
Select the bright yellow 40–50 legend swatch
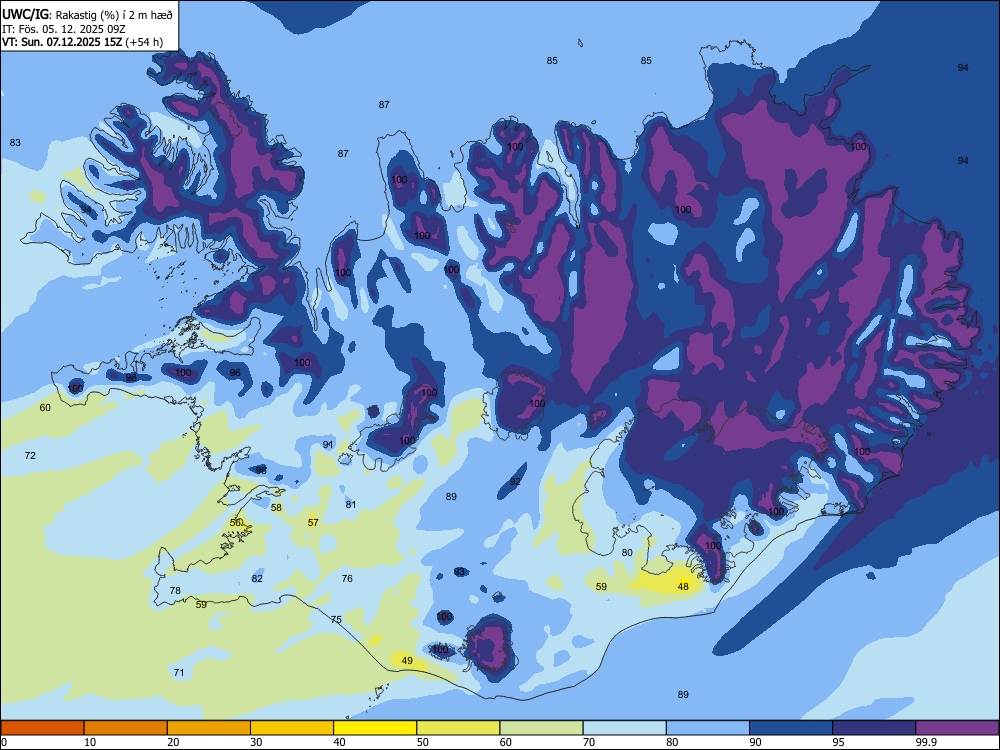click(x=375, y=728)
